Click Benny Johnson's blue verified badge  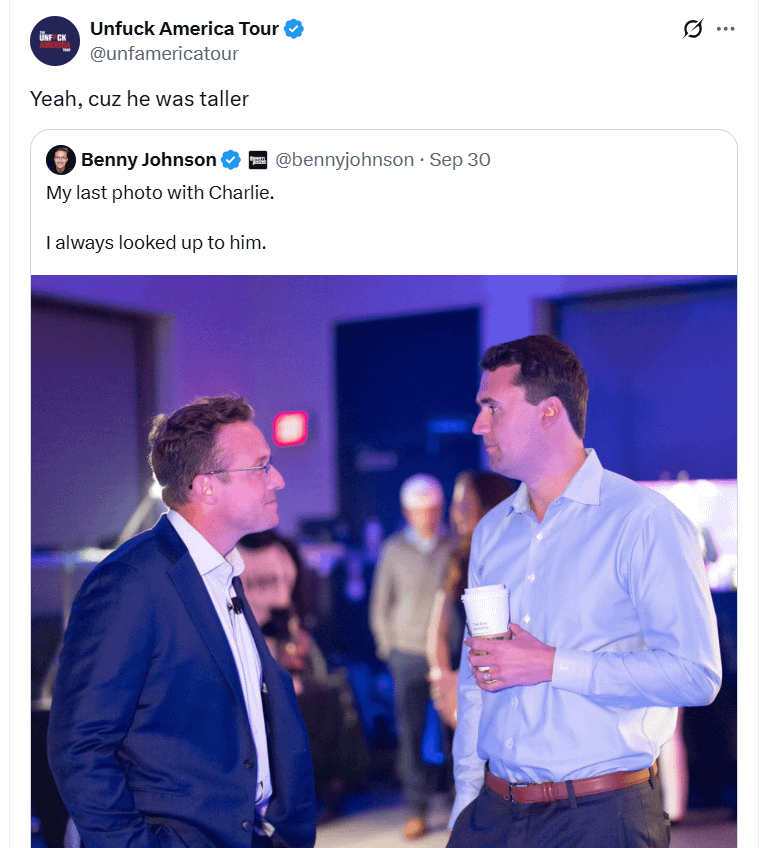[x=230, y=160]
